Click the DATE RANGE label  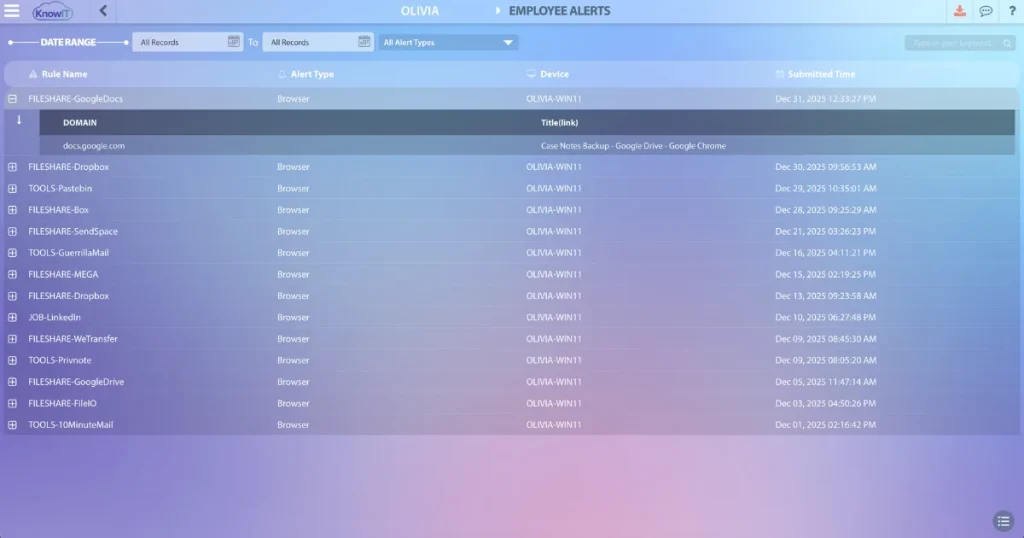(68, 42)
